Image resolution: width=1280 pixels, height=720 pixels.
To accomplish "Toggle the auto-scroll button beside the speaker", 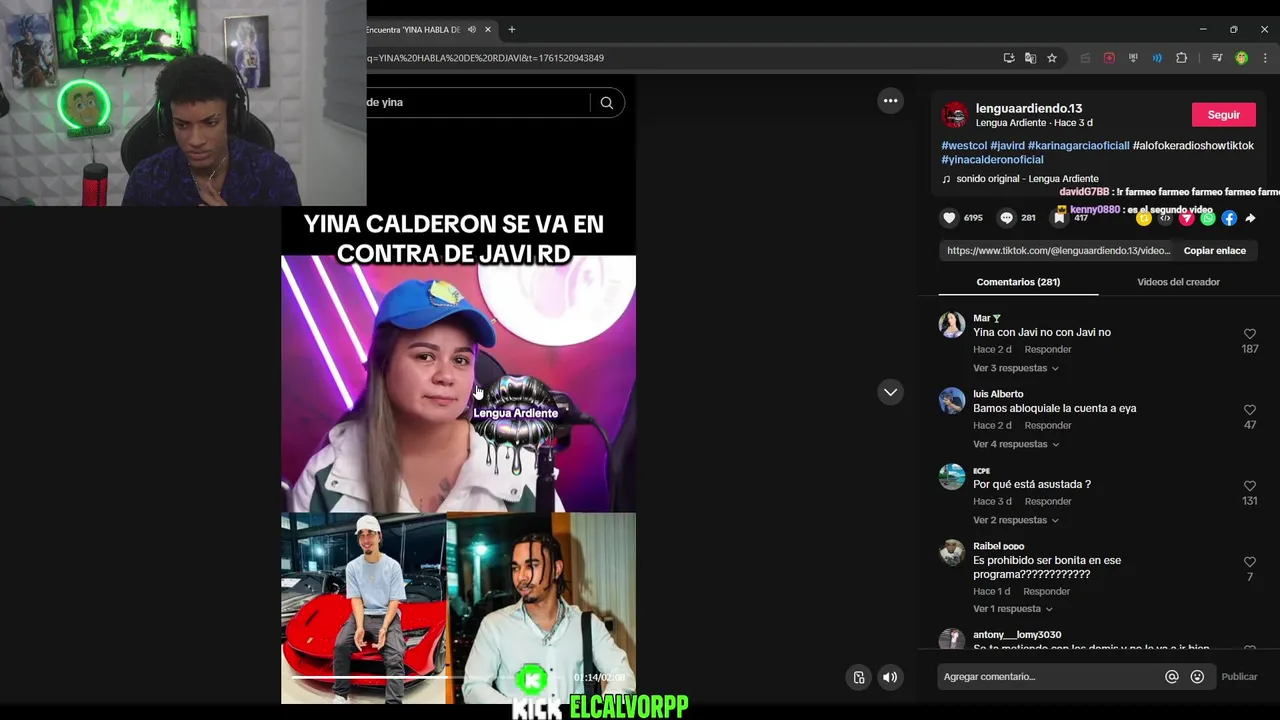I will pyautogui.click(x=858, y=677).
